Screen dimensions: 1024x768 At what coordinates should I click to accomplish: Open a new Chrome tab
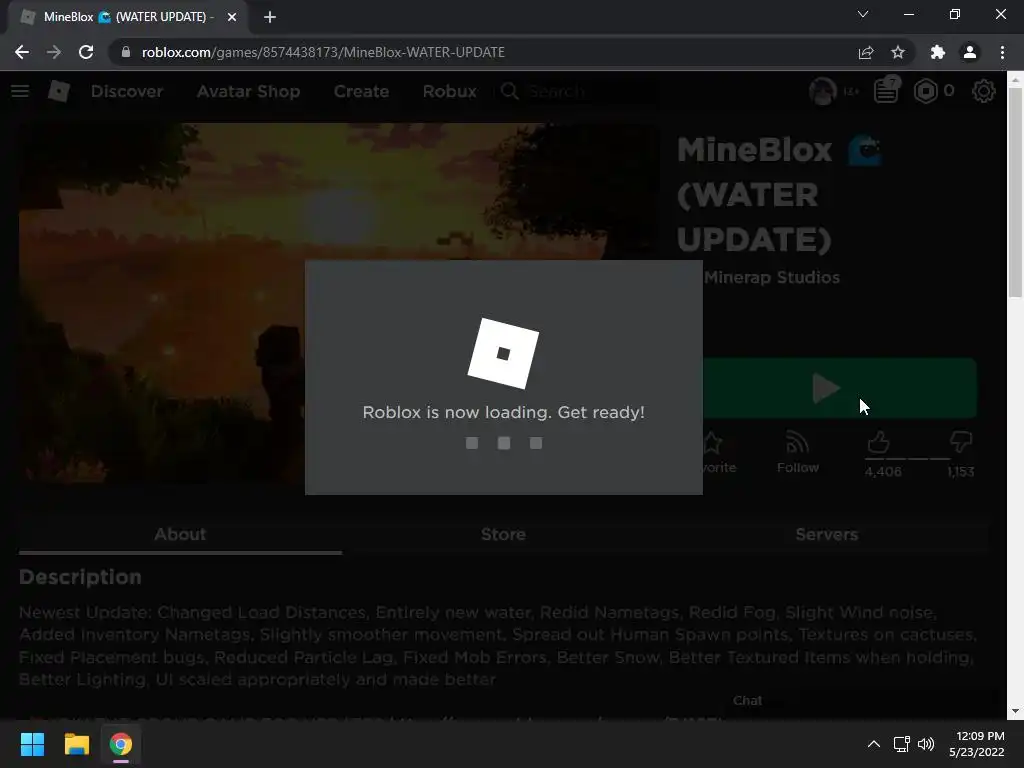coord(270,18)
